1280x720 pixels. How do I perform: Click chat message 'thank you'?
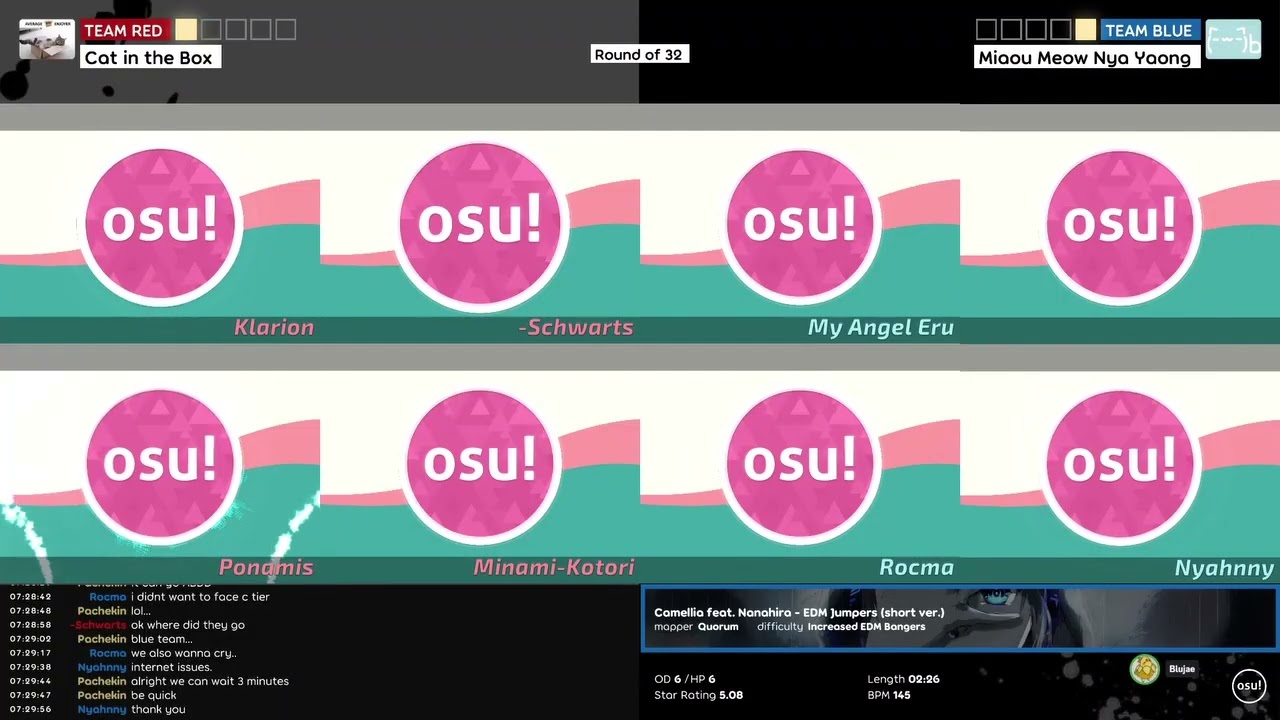[x=158, y=709]
